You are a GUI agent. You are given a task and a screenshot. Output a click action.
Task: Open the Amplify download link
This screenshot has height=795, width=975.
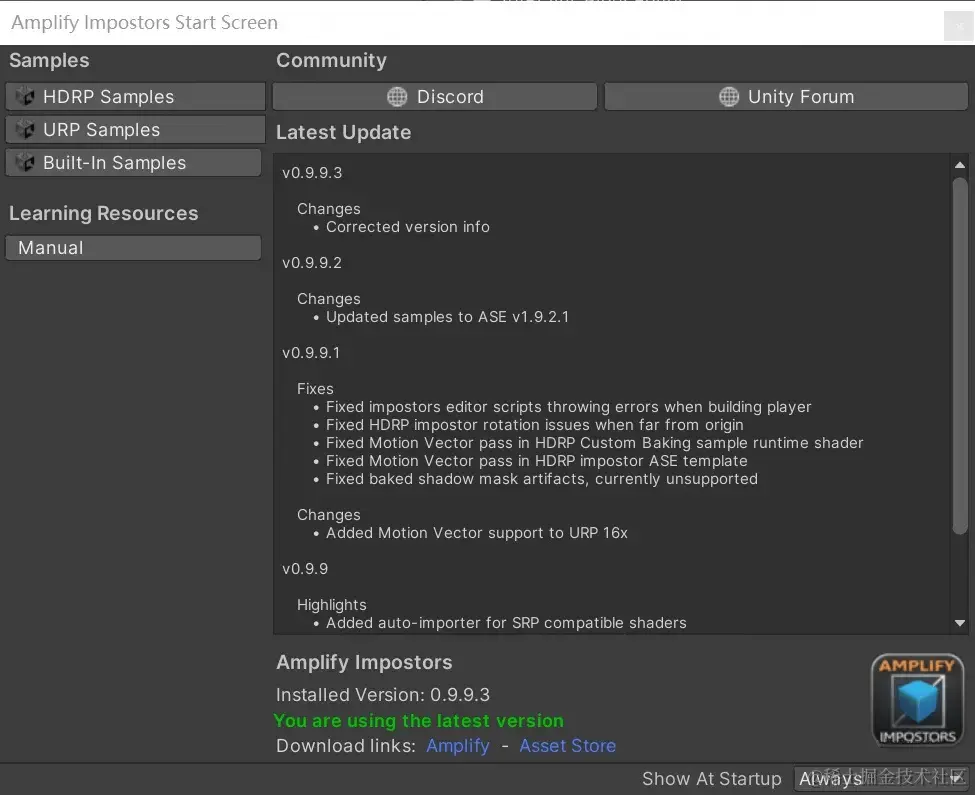click(x=458, y=746)
